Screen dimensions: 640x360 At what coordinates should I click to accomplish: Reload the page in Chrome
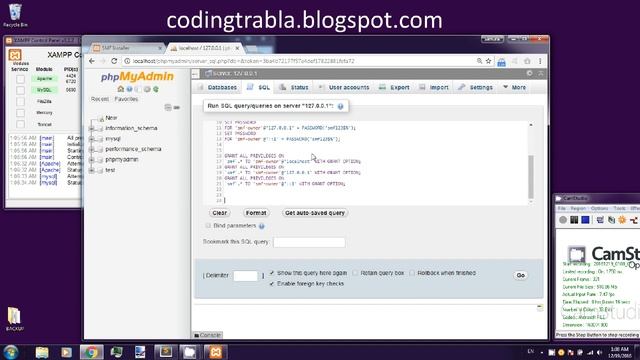click(x=114, y=61)
